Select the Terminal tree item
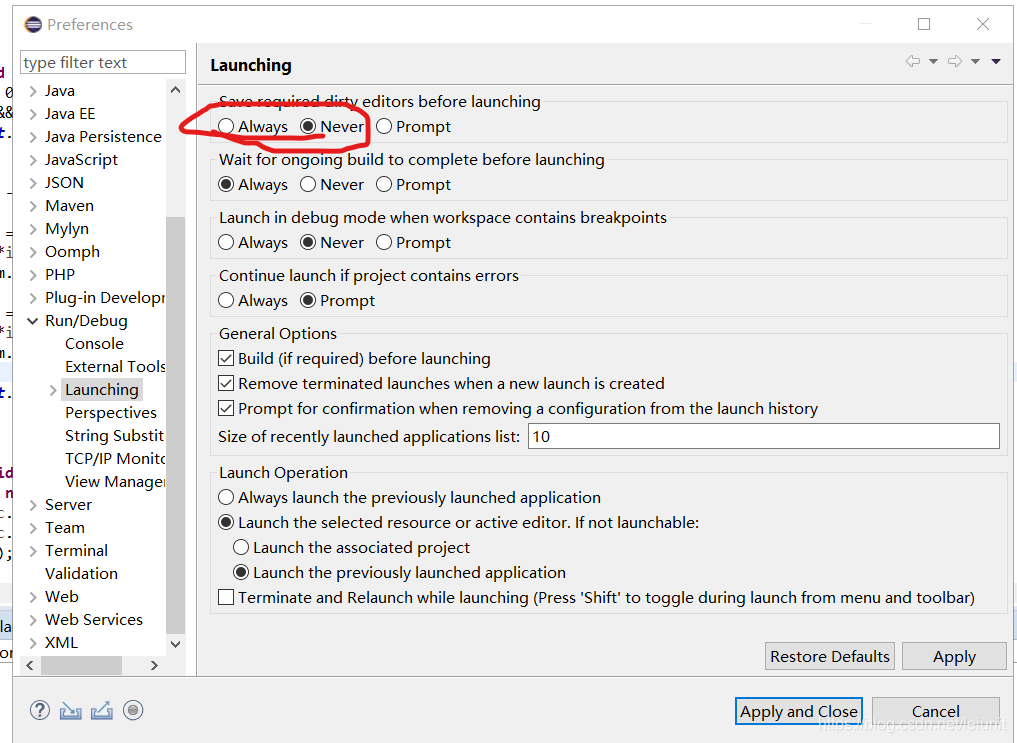 pyautogui.click(x=76, y=550)
